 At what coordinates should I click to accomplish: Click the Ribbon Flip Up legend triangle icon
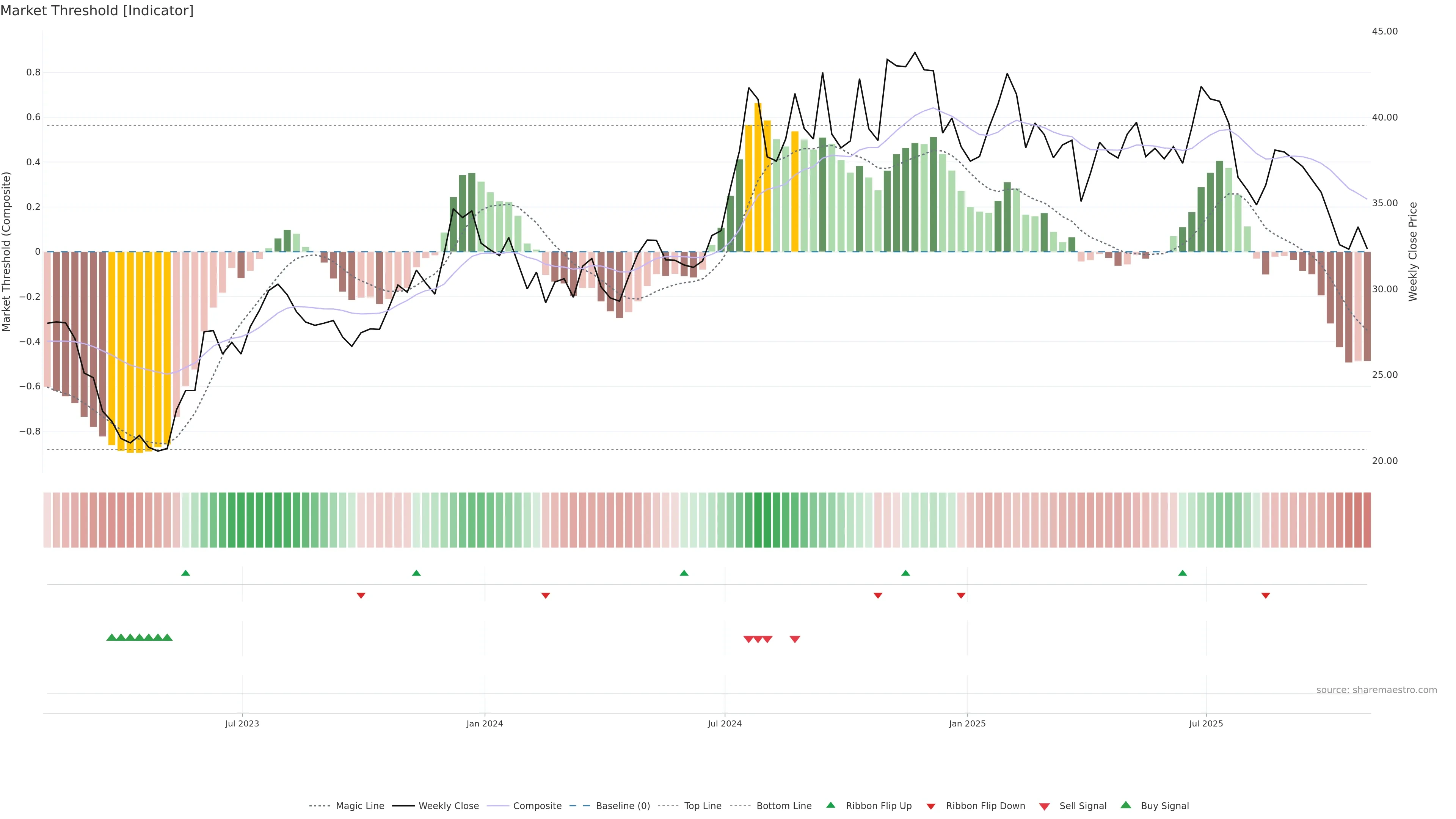(830, 805)
